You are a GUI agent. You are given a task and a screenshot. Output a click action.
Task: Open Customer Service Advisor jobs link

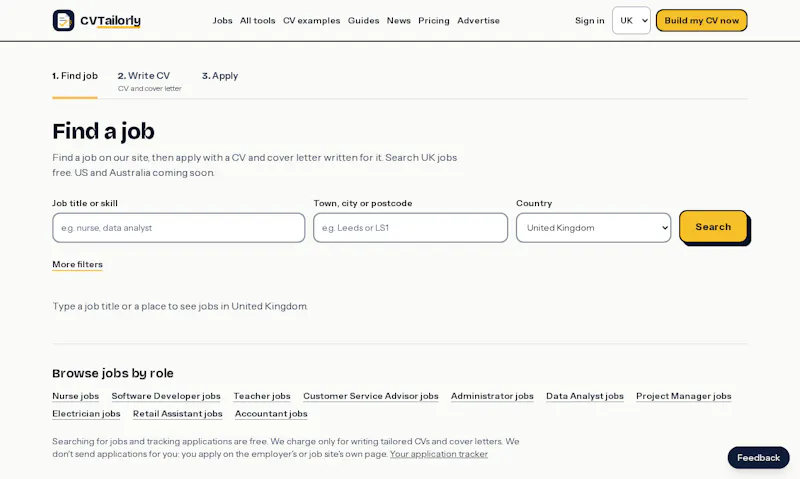click(x=371, y=396)
